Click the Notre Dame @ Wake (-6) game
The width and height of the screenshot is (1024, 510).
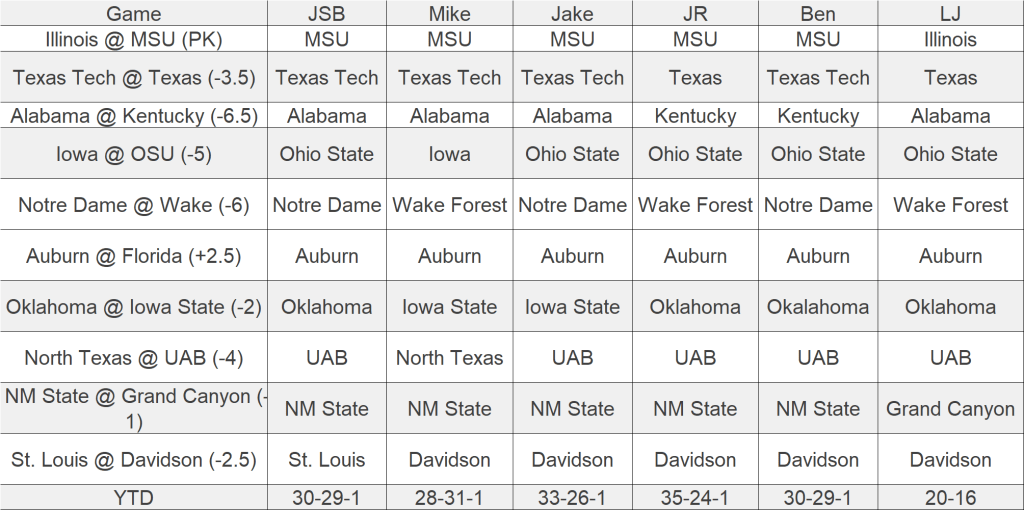pos(133,205)
